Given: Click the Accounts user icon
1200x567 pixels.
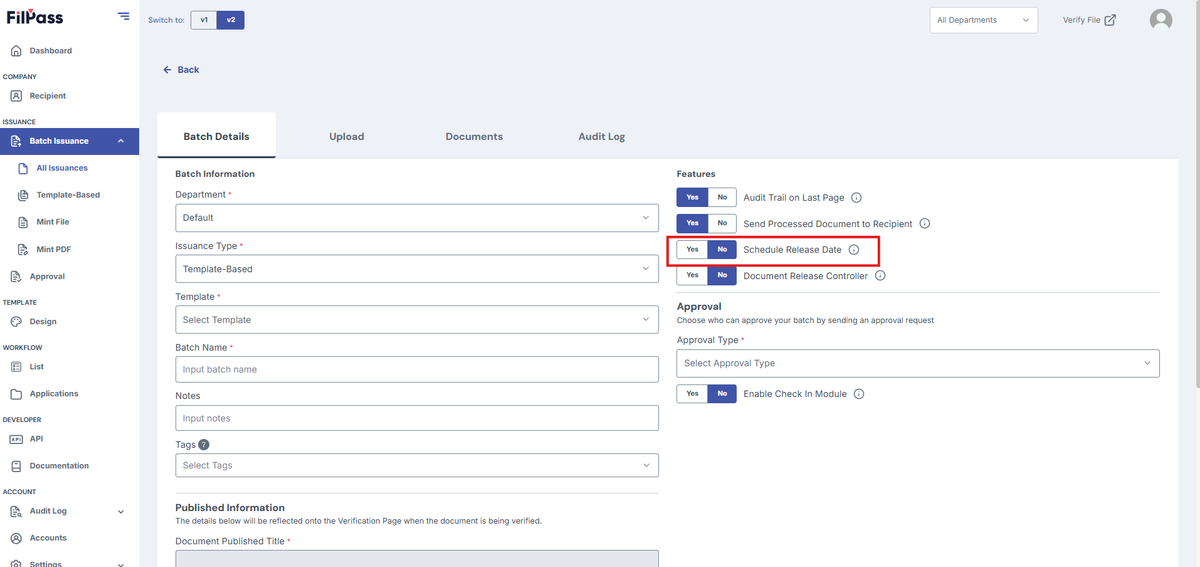Looking at the screenshot, I should [x=16, y=538].
